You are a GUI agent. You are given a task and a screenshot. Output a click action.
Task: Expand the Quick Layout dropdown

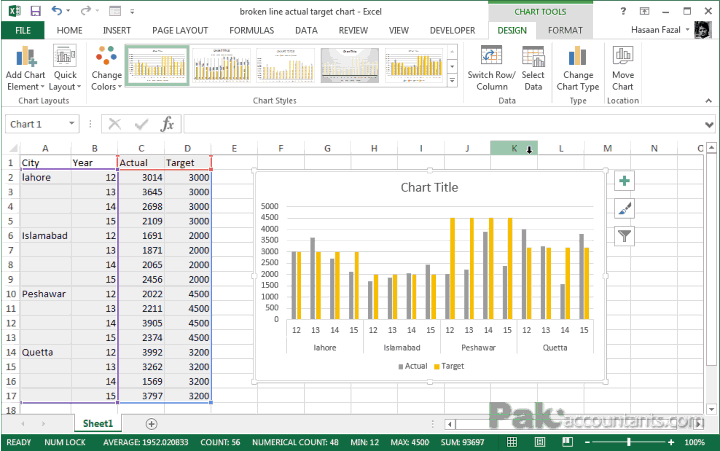coord(65,68)
